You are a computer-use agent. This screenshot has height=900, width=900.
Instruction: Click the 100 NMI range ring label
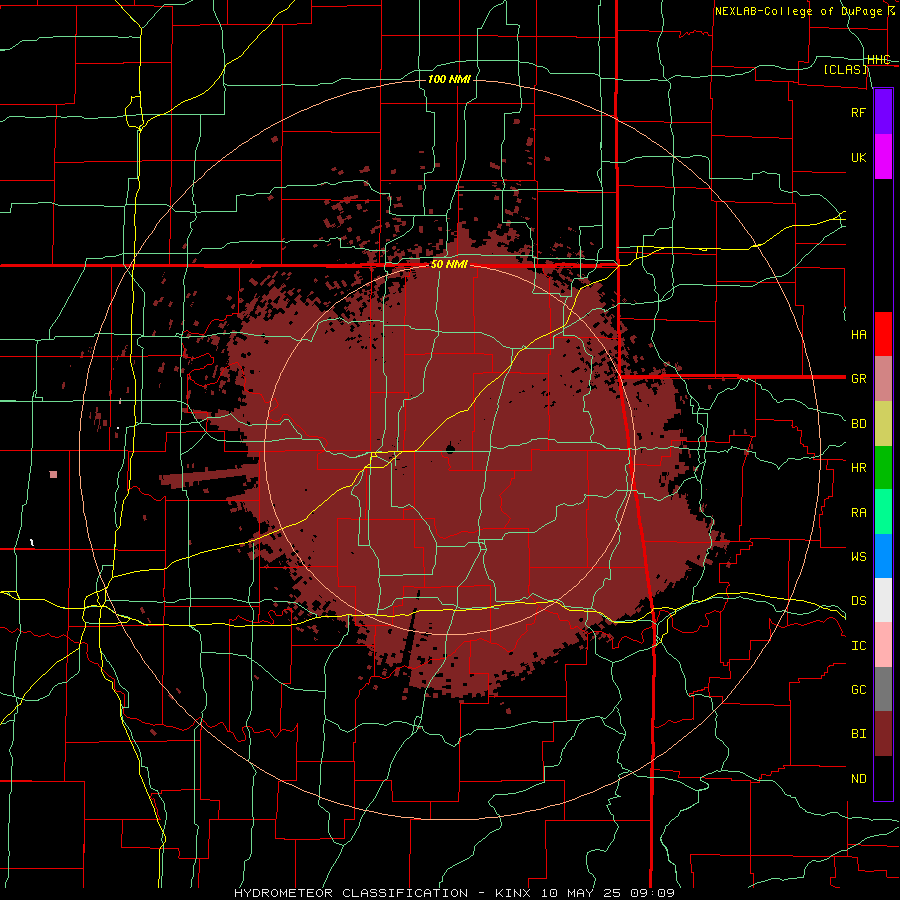pyautogui.click(x=449, y=79)
